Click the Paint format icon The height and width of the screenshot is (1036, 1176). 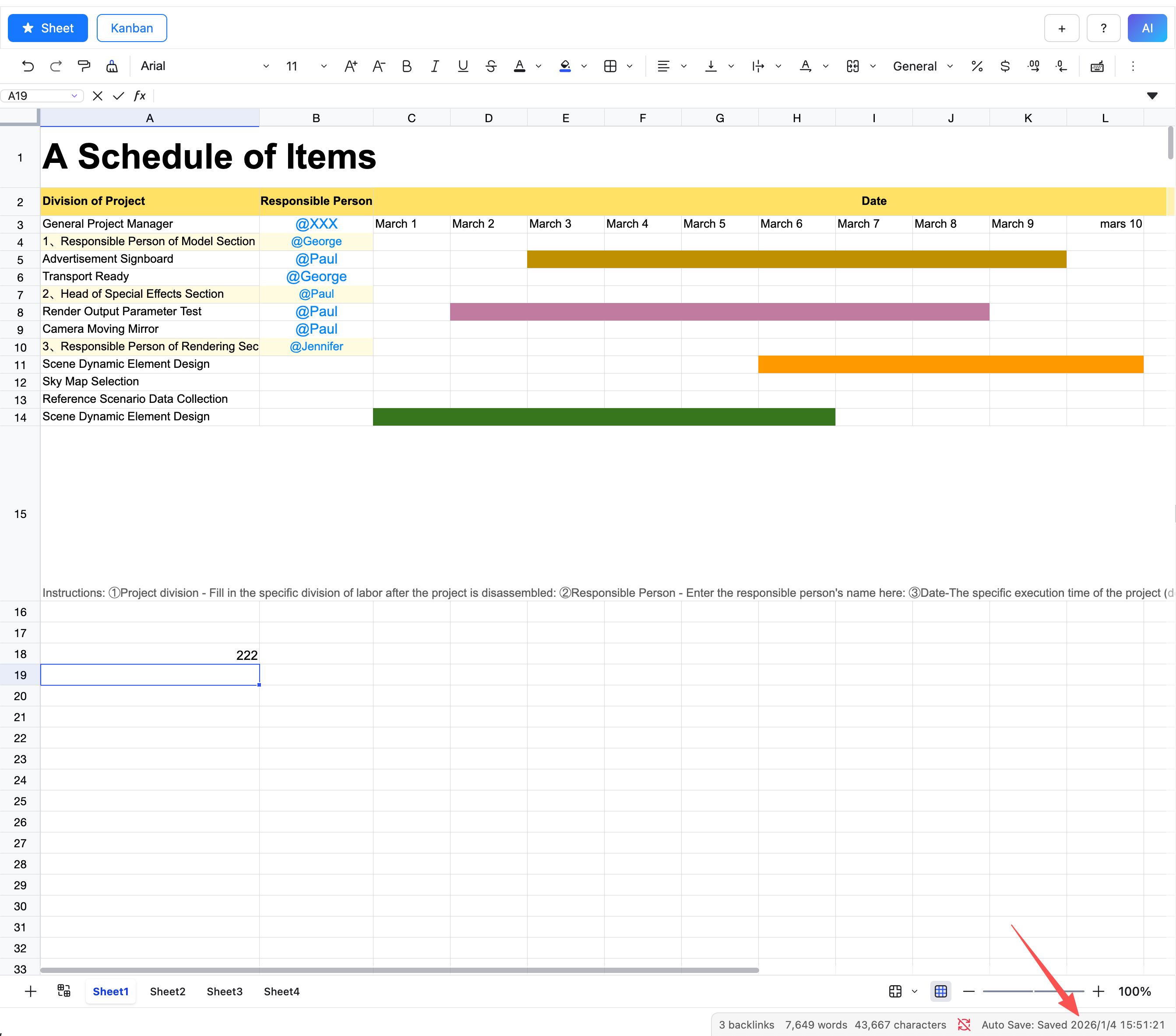coord(84,66)
